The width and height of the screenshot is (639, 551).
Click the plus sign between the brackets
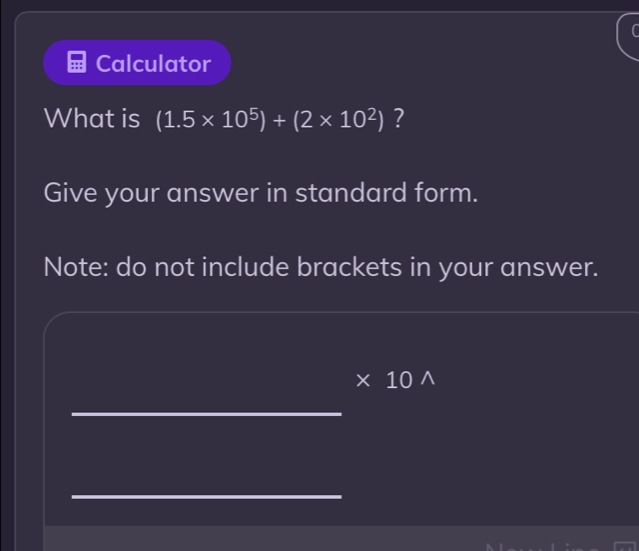(277, 122)
